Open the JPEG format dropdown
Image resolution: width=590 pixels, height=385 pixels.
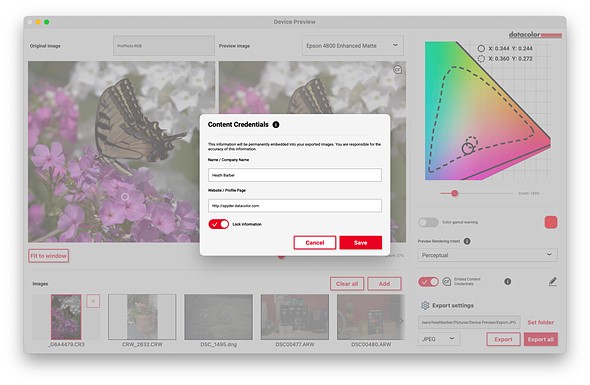438,339
